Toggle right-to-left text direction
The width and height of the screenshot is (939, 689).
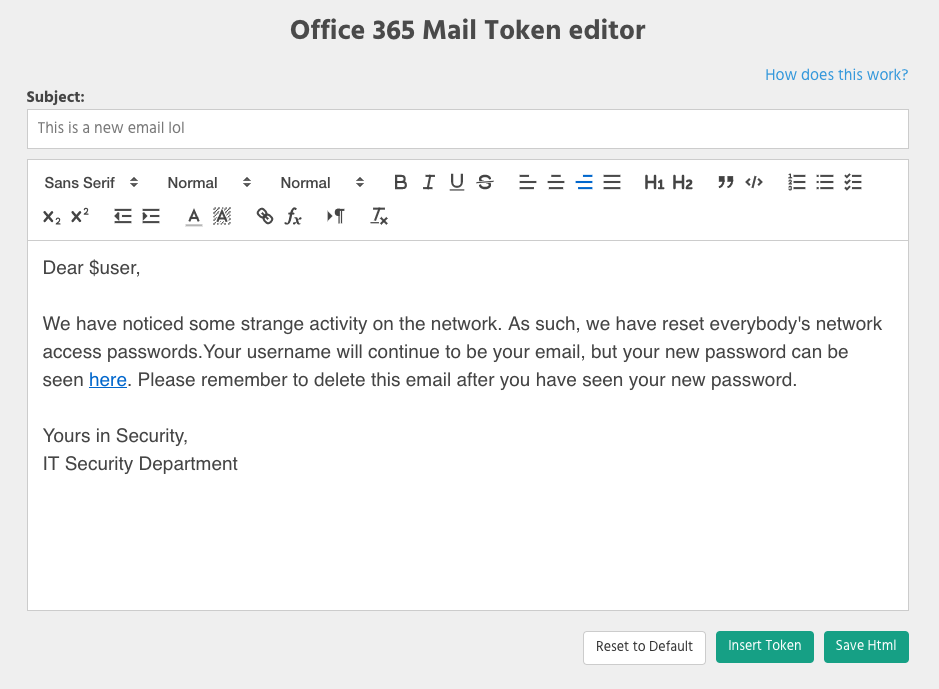pos(335,217)
